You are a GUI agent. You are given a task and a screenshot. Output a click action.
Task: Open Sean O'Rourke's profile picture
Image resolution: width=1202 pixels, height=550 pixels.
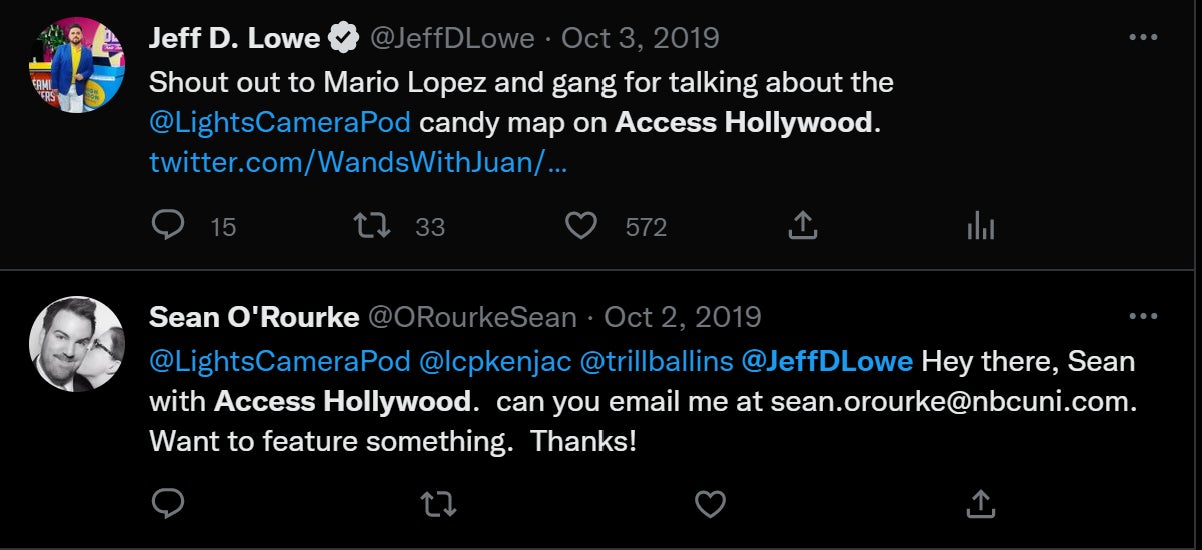tap(77, 343)
